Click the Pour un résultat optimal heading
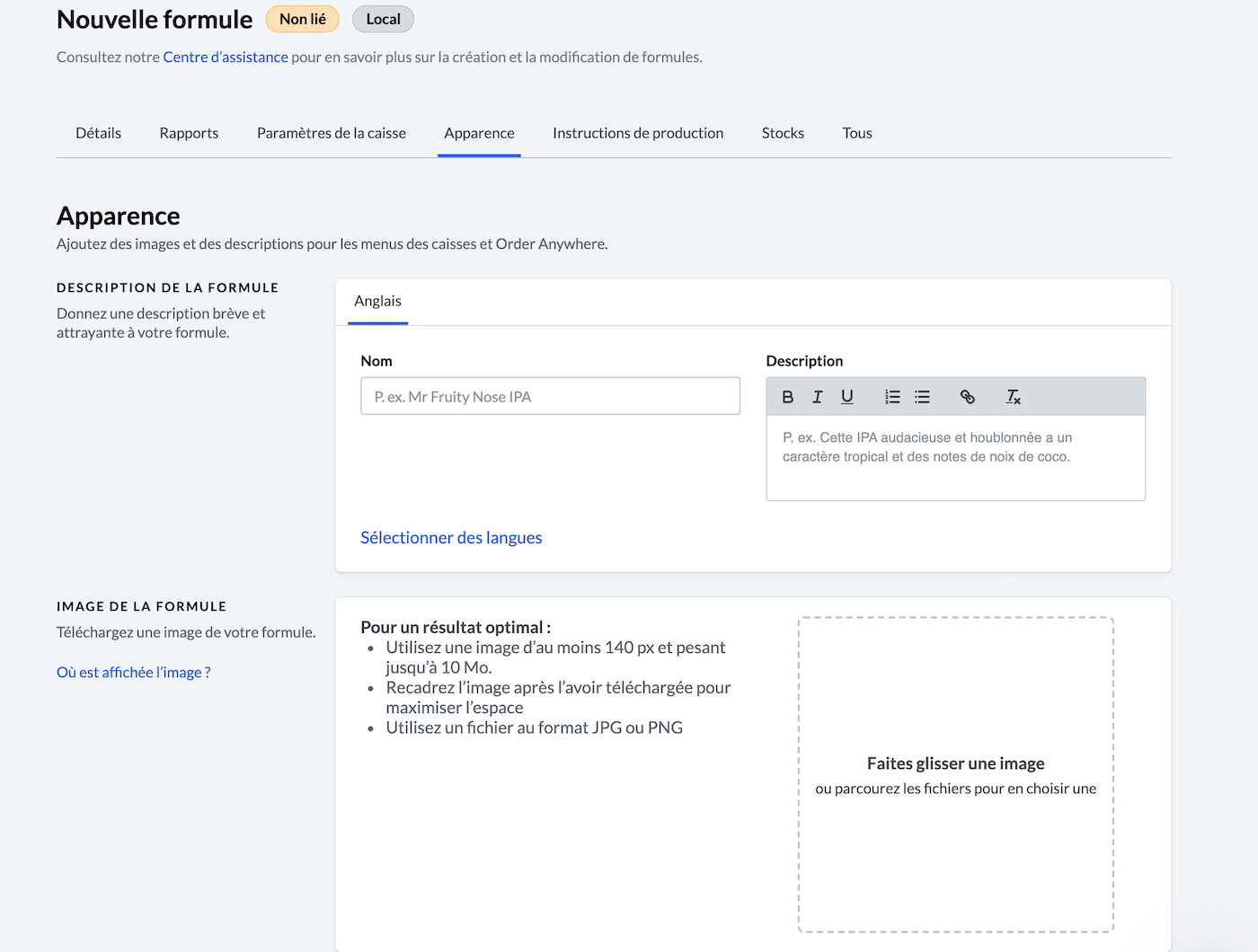The image size is (1258, 952). 456,627
